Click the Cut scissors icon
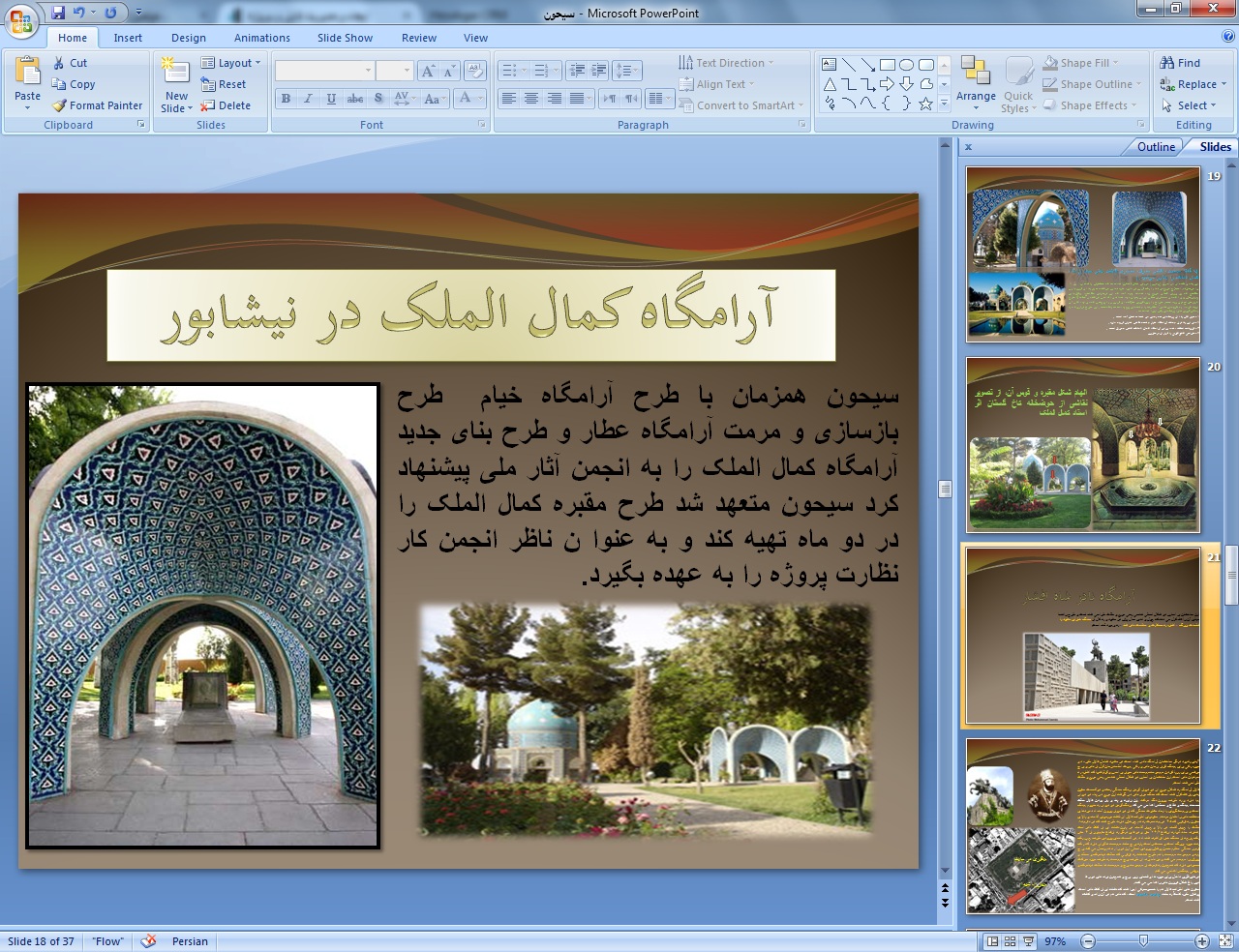The width and height of the screenshot is (1239, 952). tap(59, 63)
